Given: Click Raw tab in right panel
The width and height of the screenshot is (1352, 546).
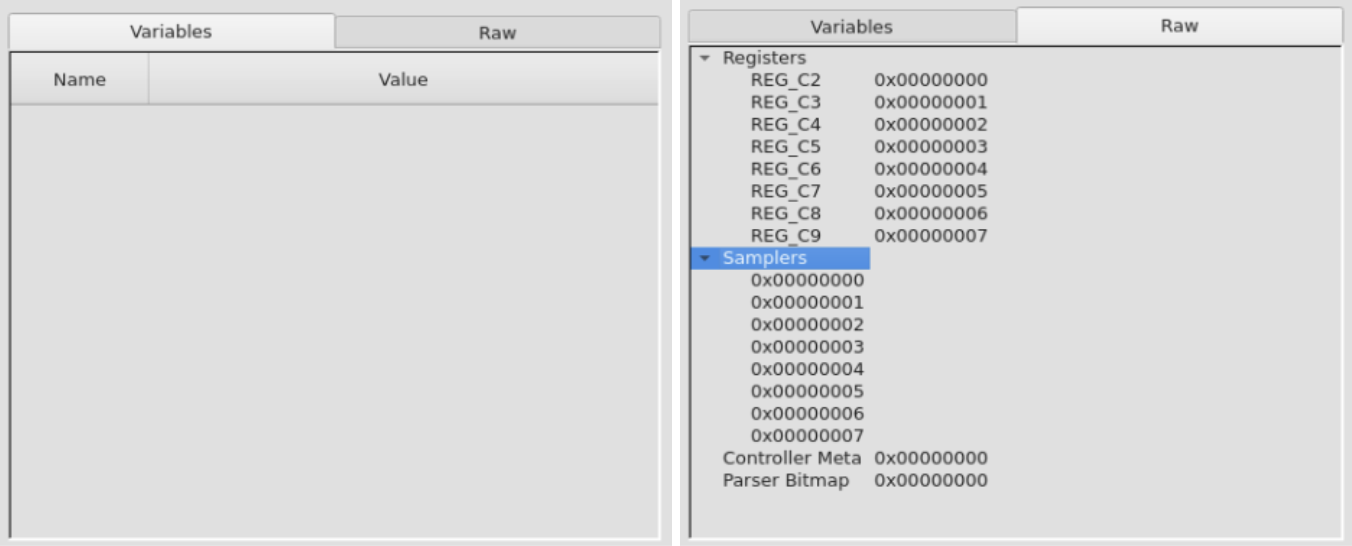Looking at the screenshot, I should coord(1179,26).
